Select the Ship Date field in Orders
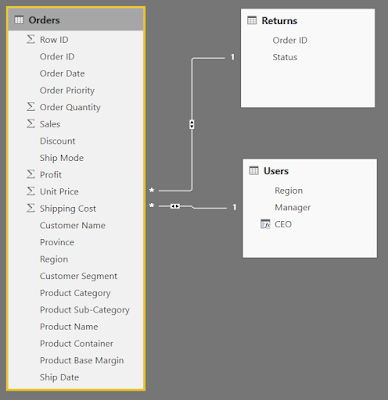 coord(59,377)
